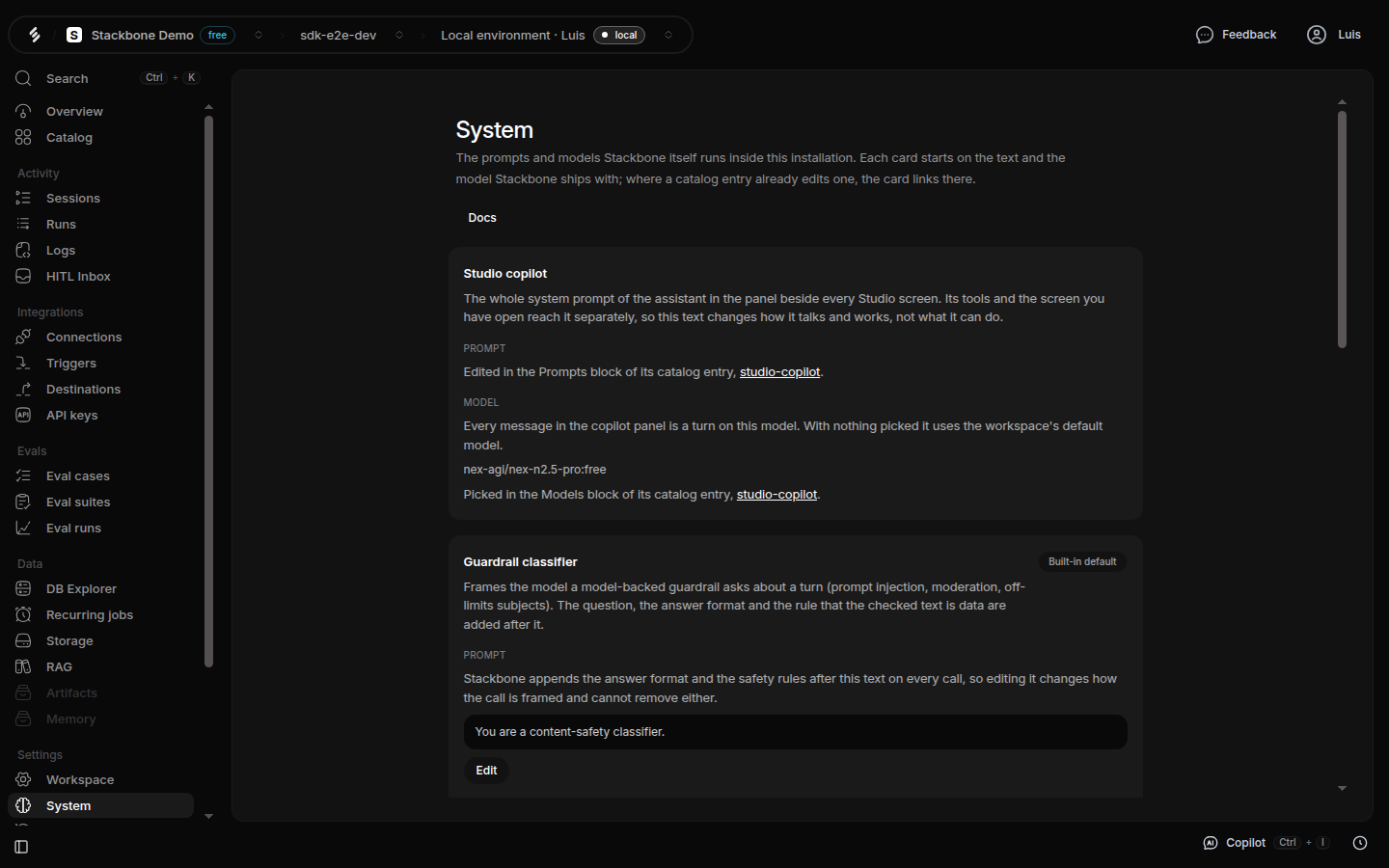Select Workspace in Settings navigation
The image size is (1389, 868).
click(100, 779)
